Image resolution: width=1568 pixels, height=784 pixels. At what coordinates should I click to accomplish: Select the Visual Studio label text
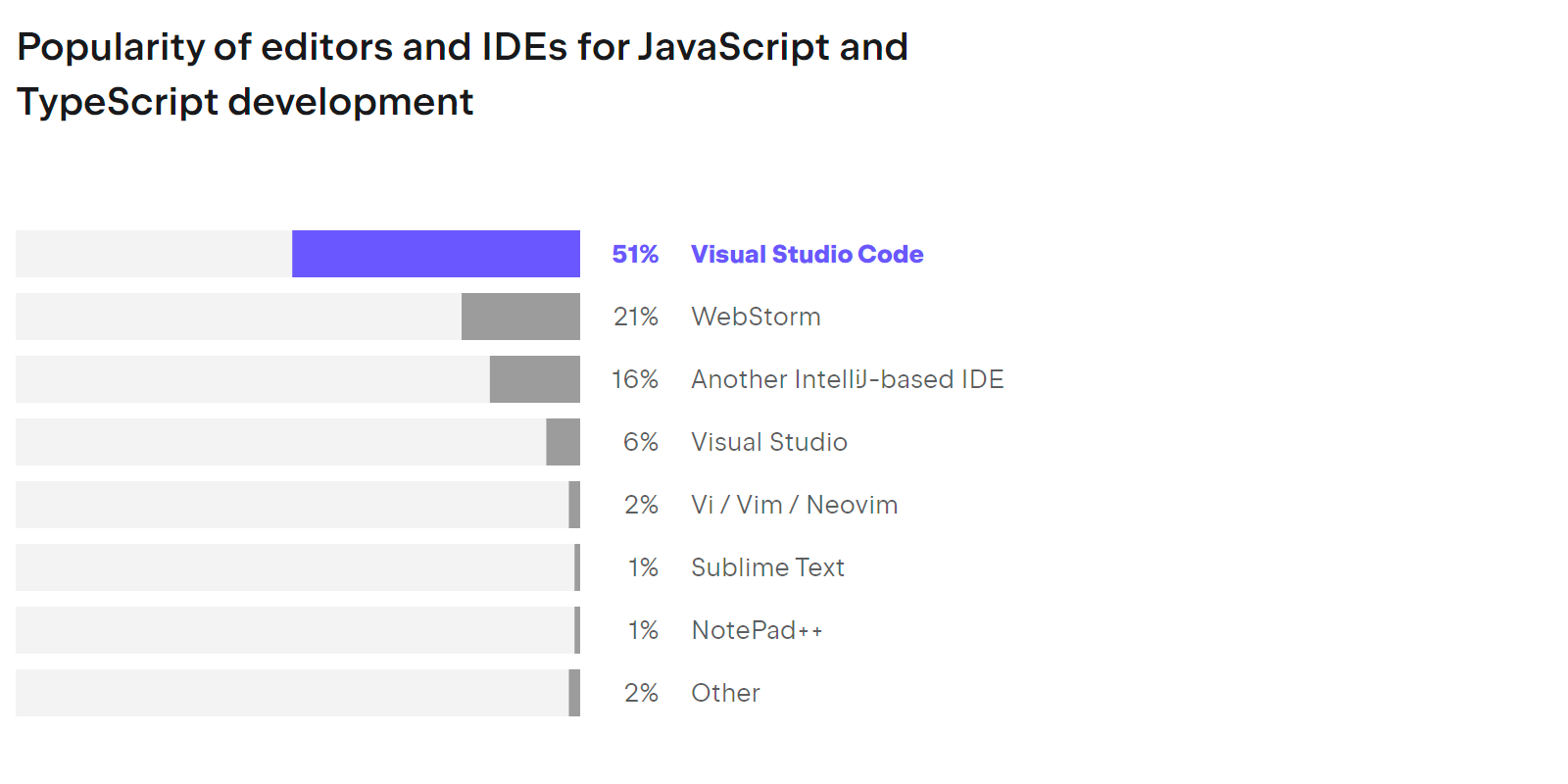769,442
